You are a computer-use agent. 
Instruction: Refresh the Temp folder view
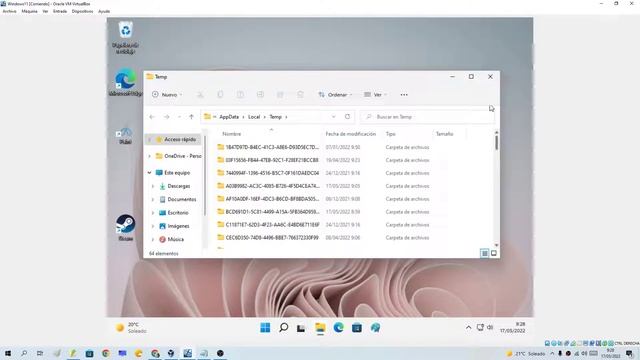347,117
